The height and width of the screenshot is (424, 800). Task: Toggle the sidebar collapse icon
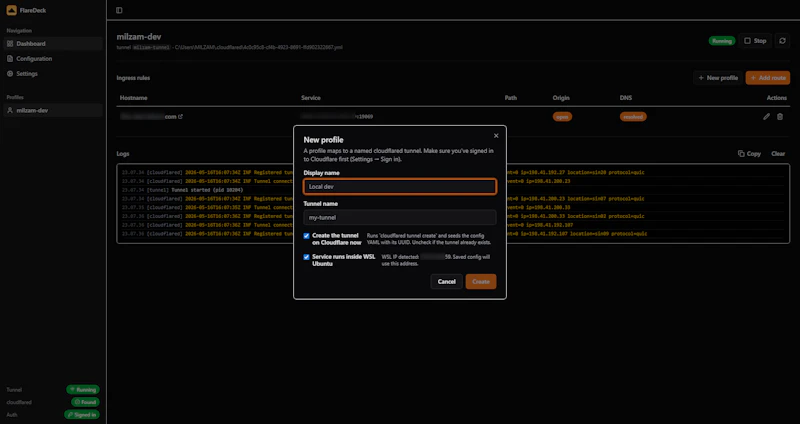[x=119, y=10]
